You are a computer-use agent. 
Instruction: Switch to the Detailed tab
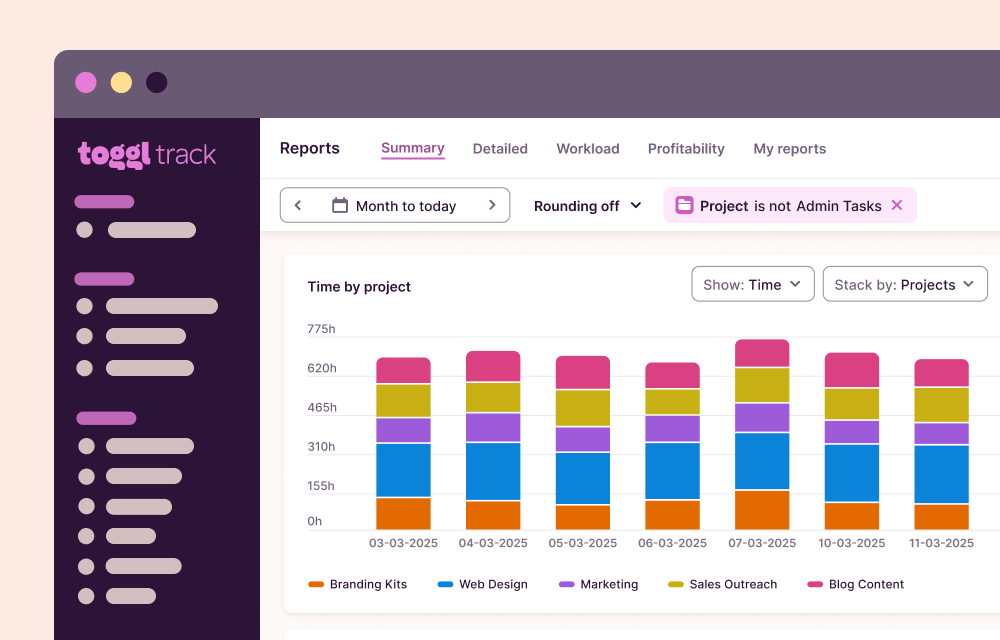point(500,148)
